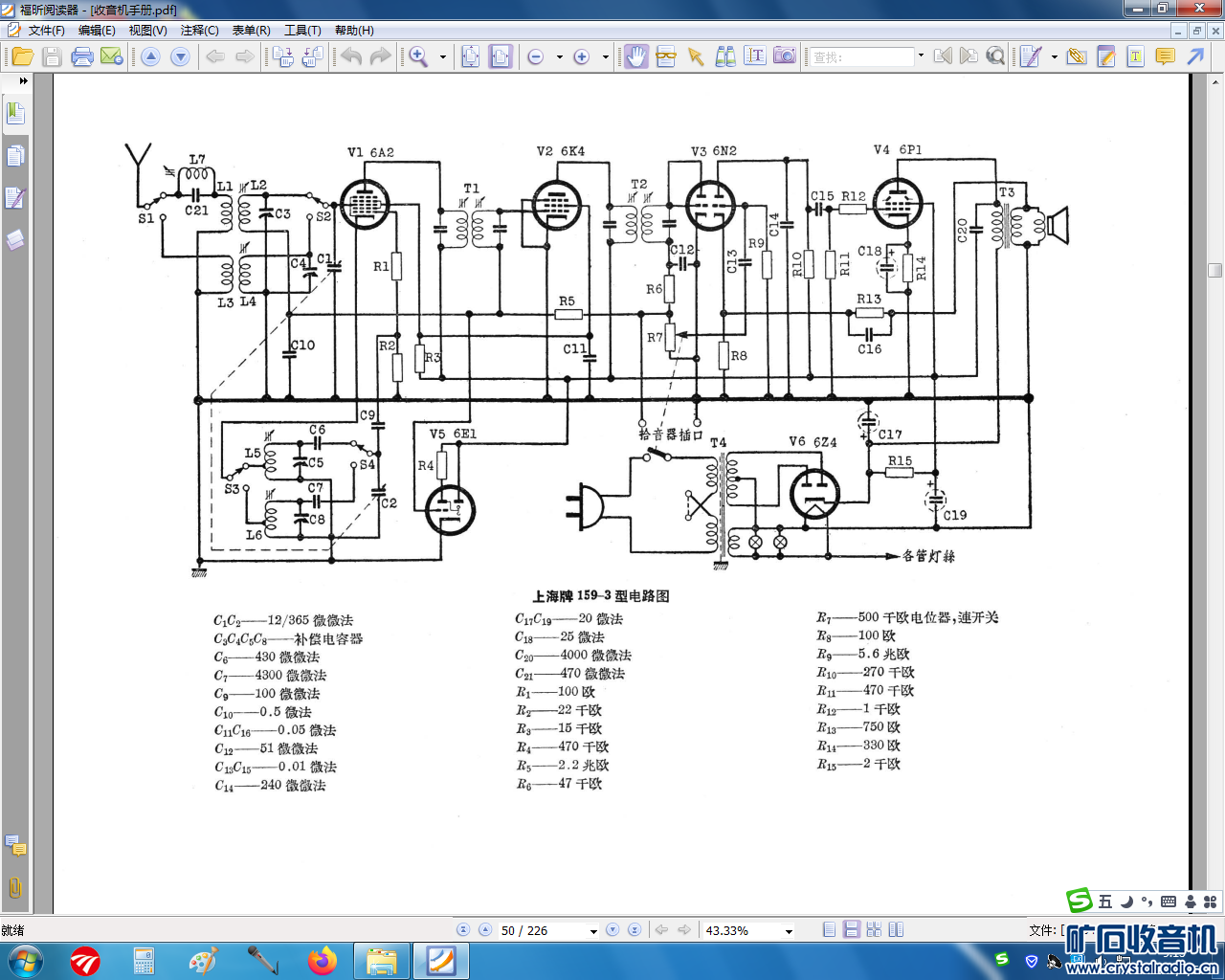
Task: Select Fit Width view icon
Action: point(501,56)
